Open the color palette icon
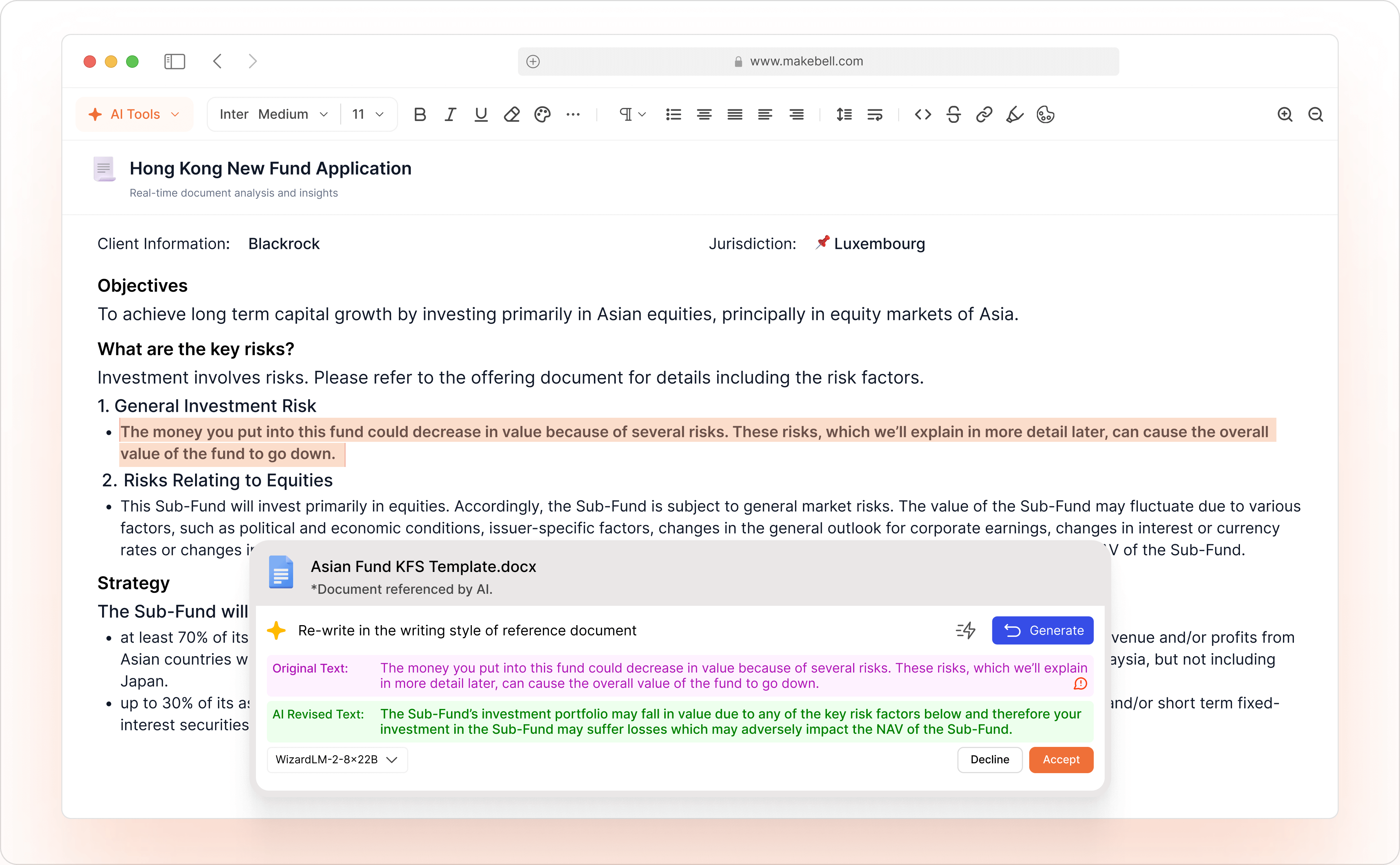 (542, 114)
